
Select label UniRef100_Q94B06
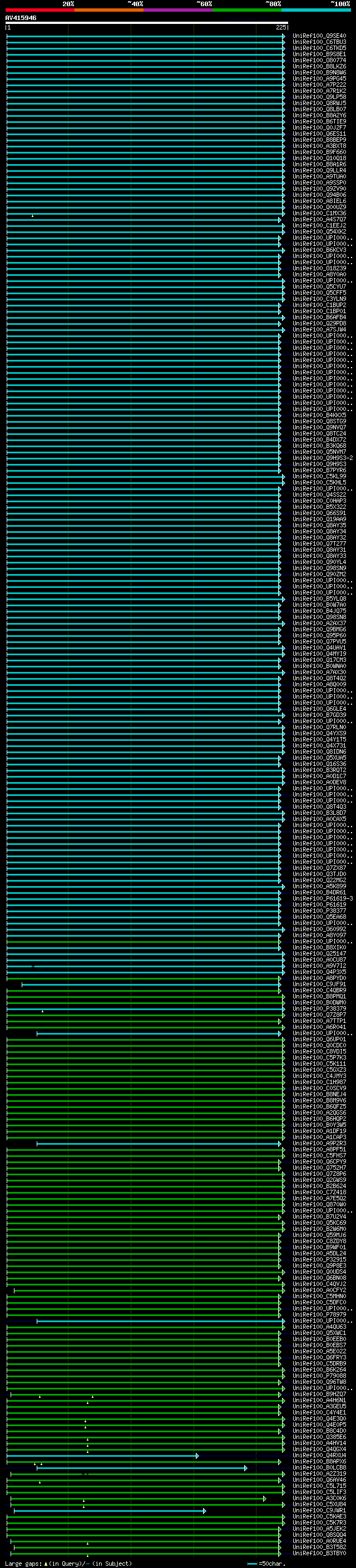click(319, 195)
